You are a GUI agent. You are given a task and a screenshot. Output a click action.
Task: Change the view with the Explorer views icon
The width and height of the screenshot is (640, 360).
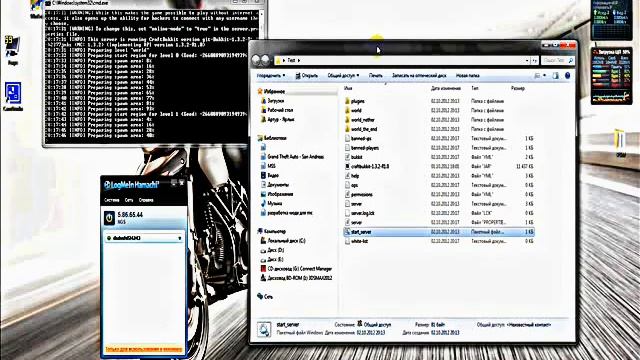click(538, 76)
